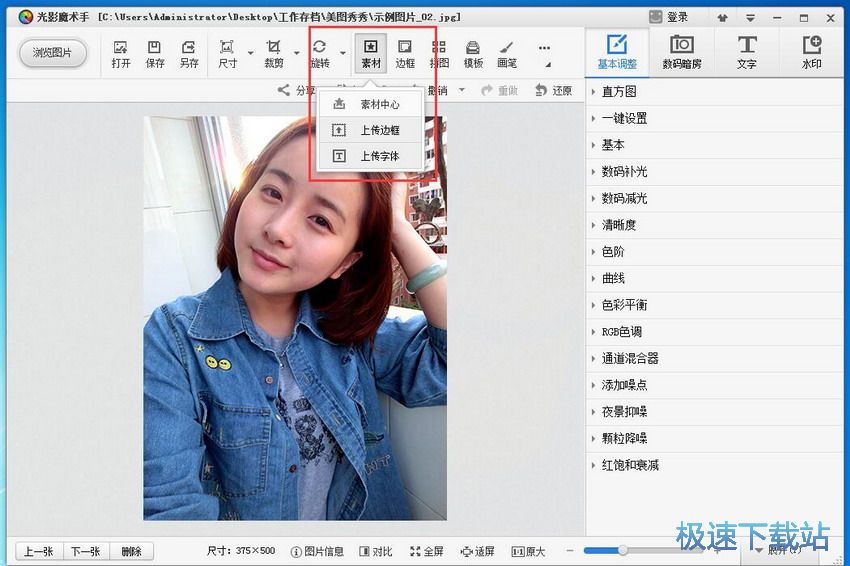
Task: Open an image with the 打开 icon
Action: (x=120, y=54)
